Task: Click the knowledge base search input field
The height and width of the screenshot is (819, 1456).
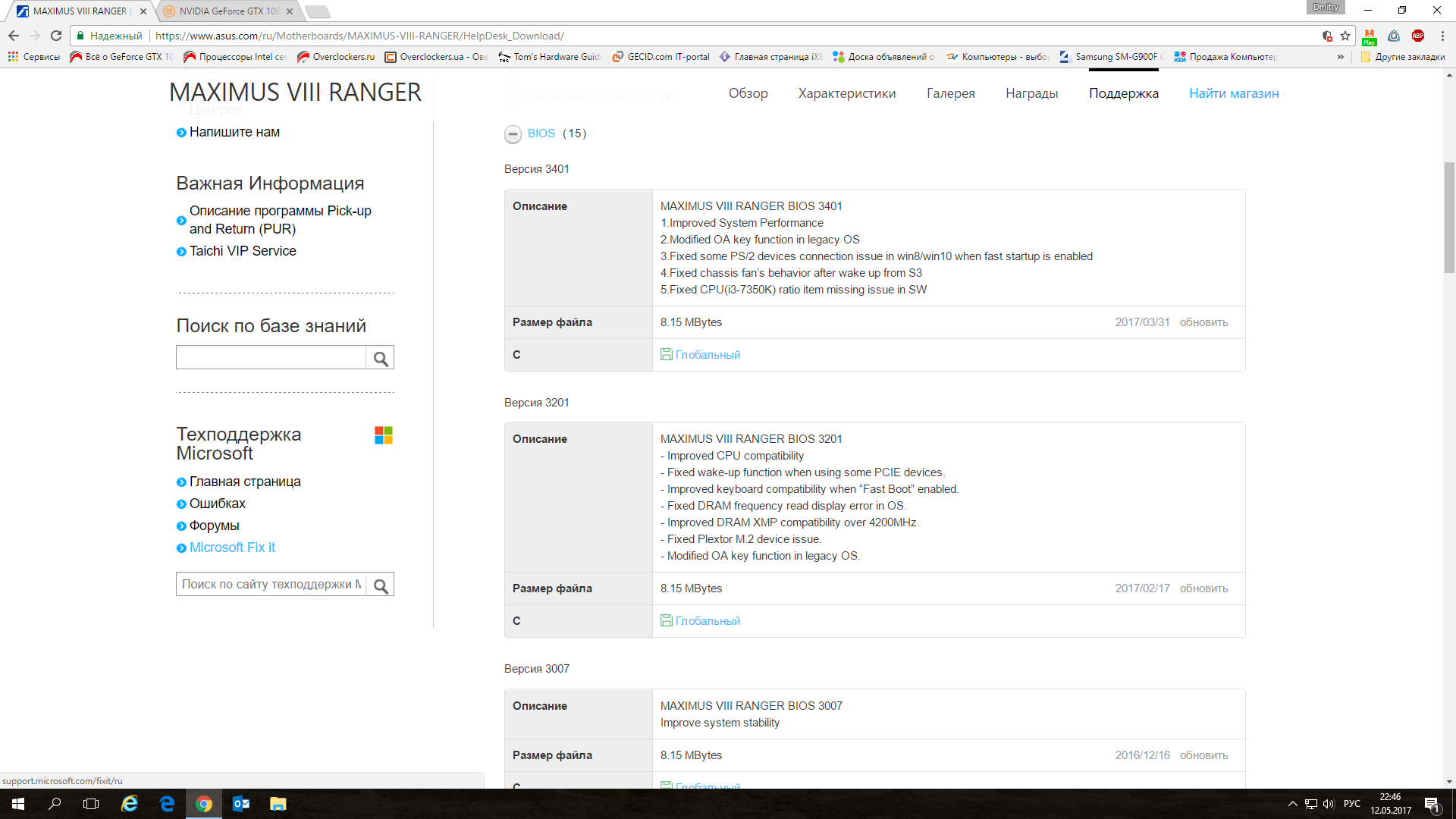Action: point(271,358)
